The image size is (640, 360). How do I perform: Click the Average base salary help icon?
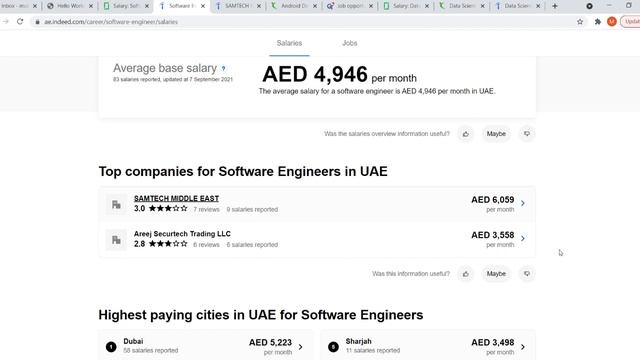(x=223, y=69)
